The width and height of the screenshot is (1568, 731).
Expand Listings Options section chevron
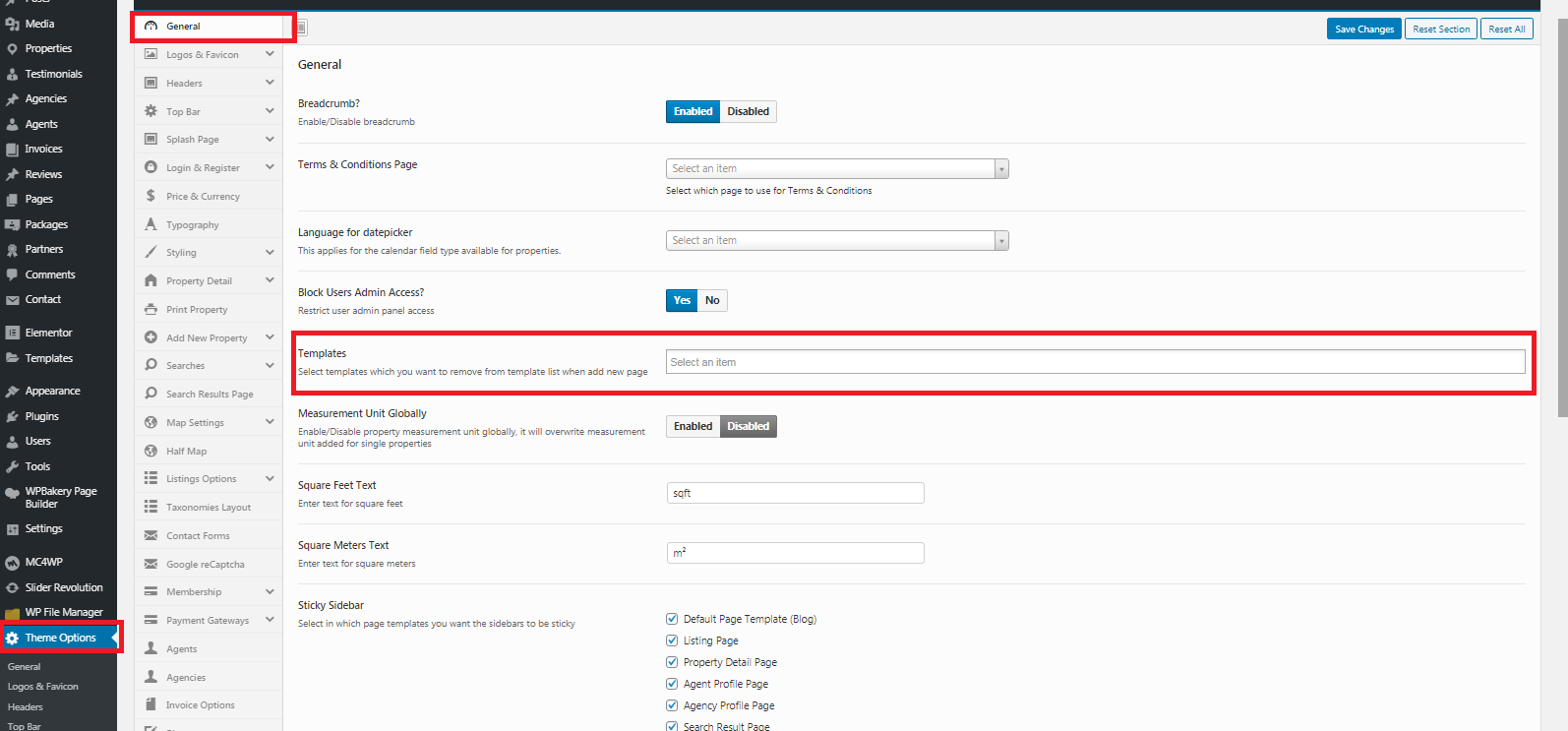pyautogui.click(x=270, y=478)
